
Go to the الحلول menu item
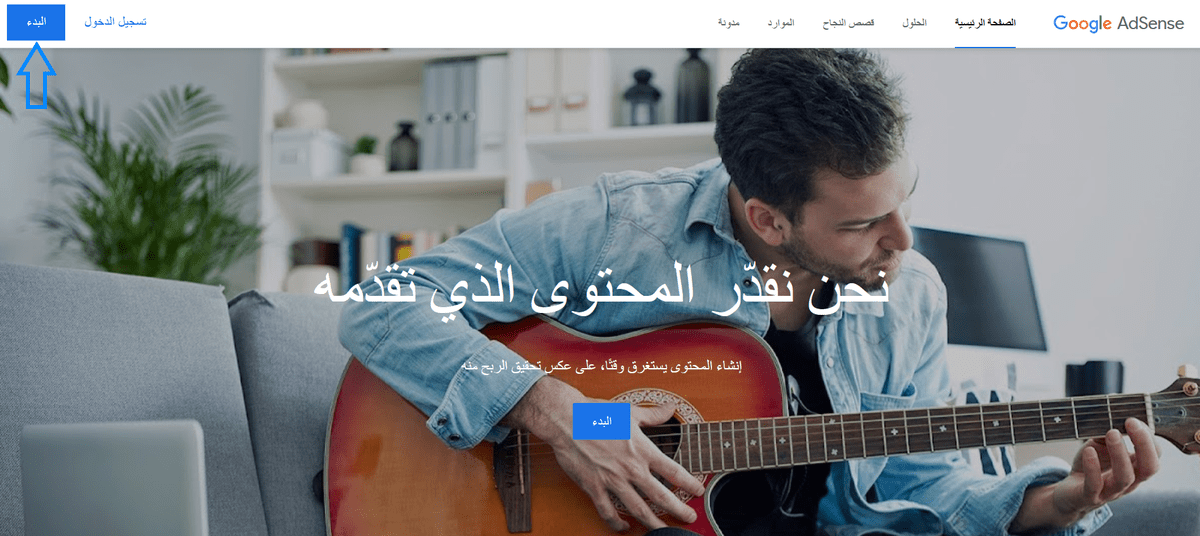pyautogui.click(x=913, y=22)
